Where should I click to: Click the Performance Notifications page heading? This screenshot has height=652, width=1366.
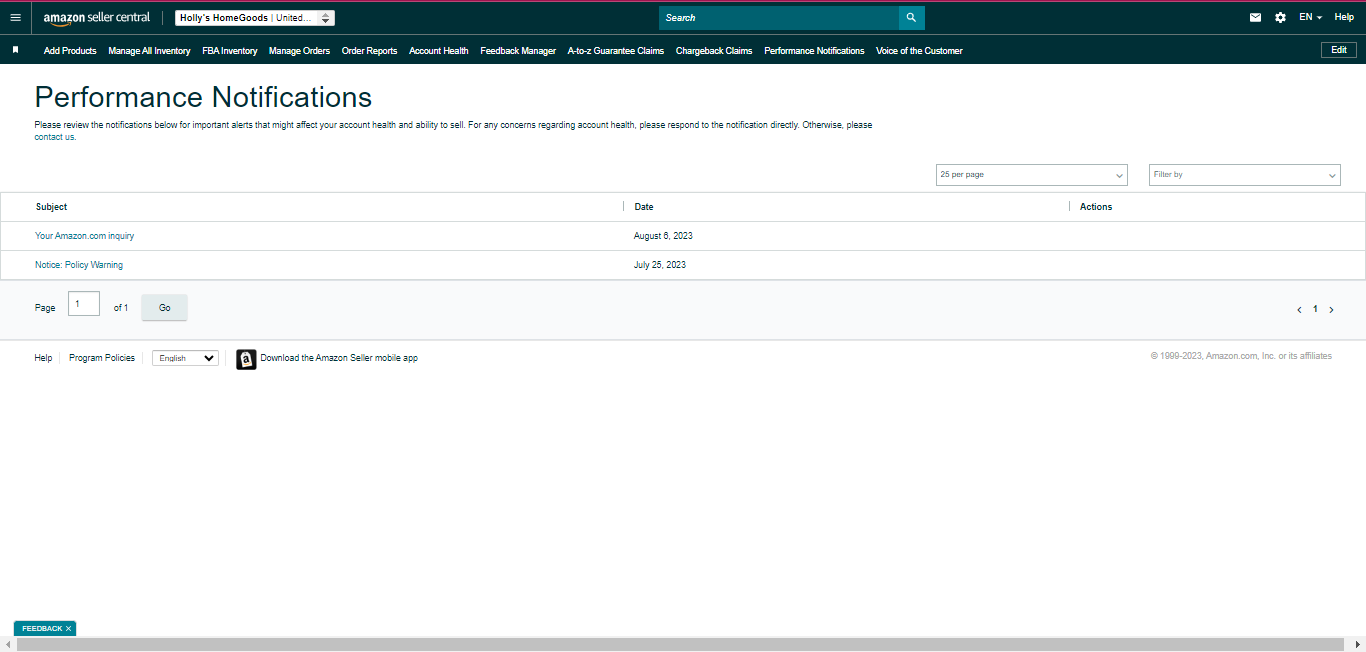[203, 97]
